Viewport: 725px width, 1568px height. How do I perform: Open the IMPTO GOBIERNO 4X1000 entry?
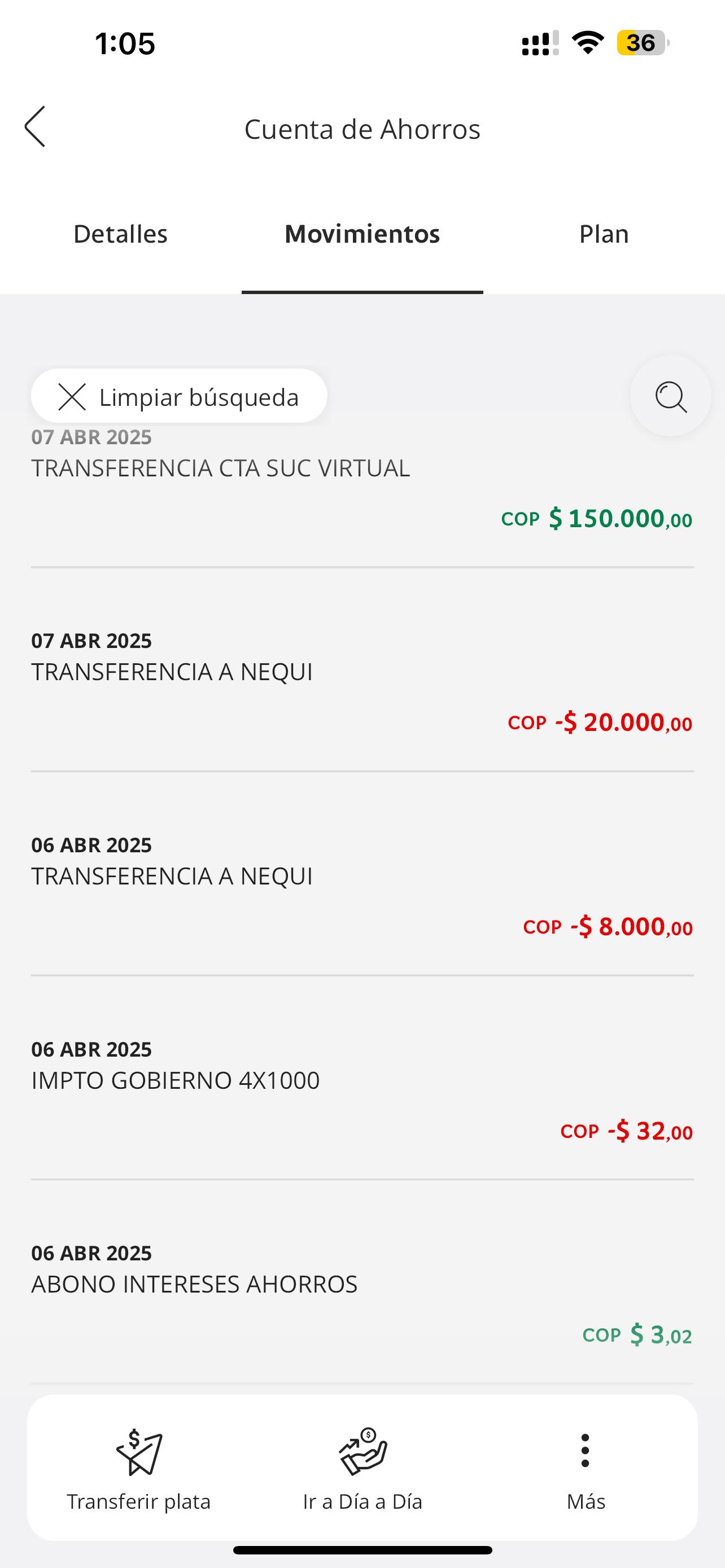pyautogui.click(x=362, y=1089)
